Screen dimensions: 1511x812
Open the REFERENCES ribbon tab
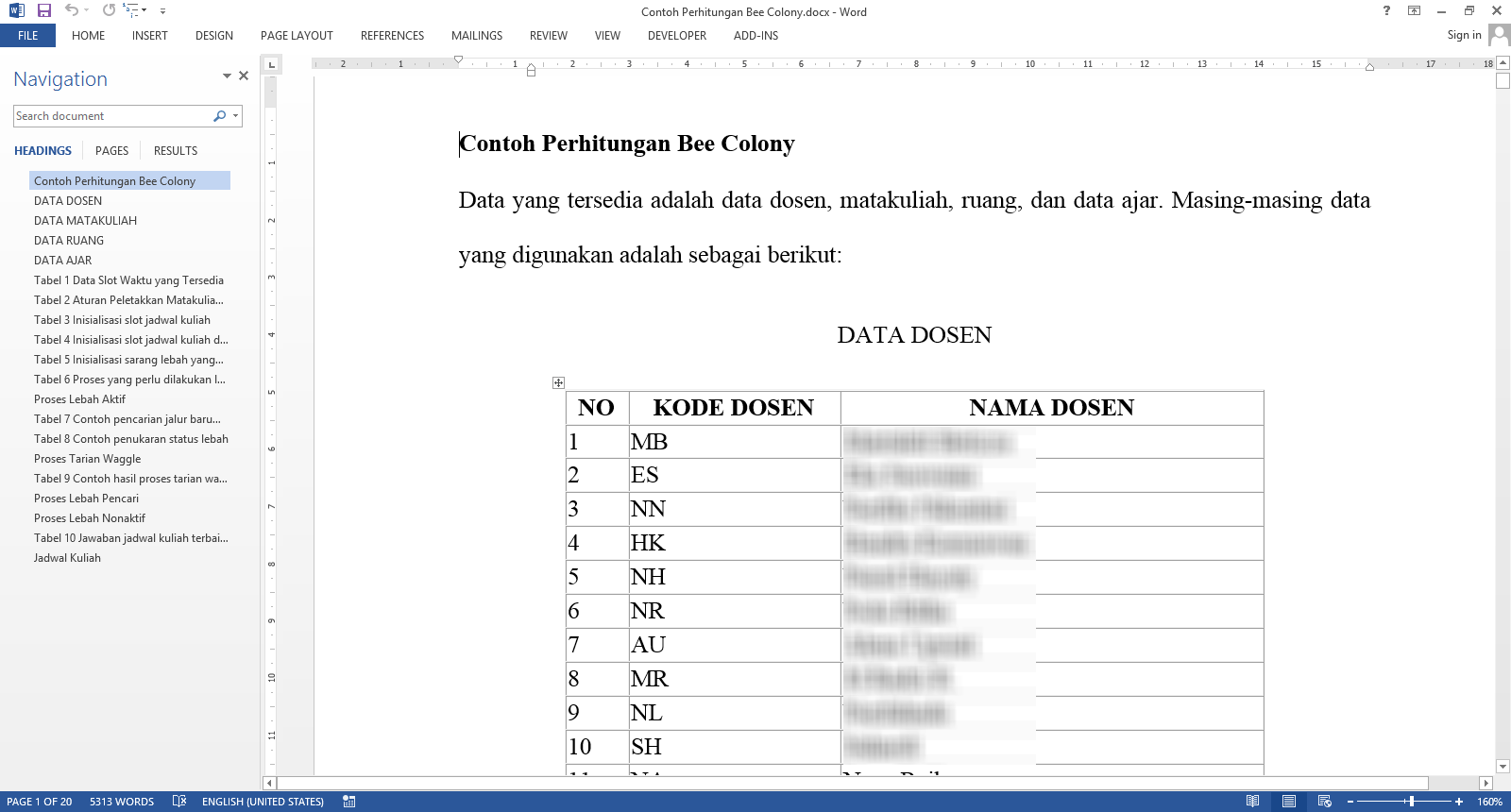[392, 36]
